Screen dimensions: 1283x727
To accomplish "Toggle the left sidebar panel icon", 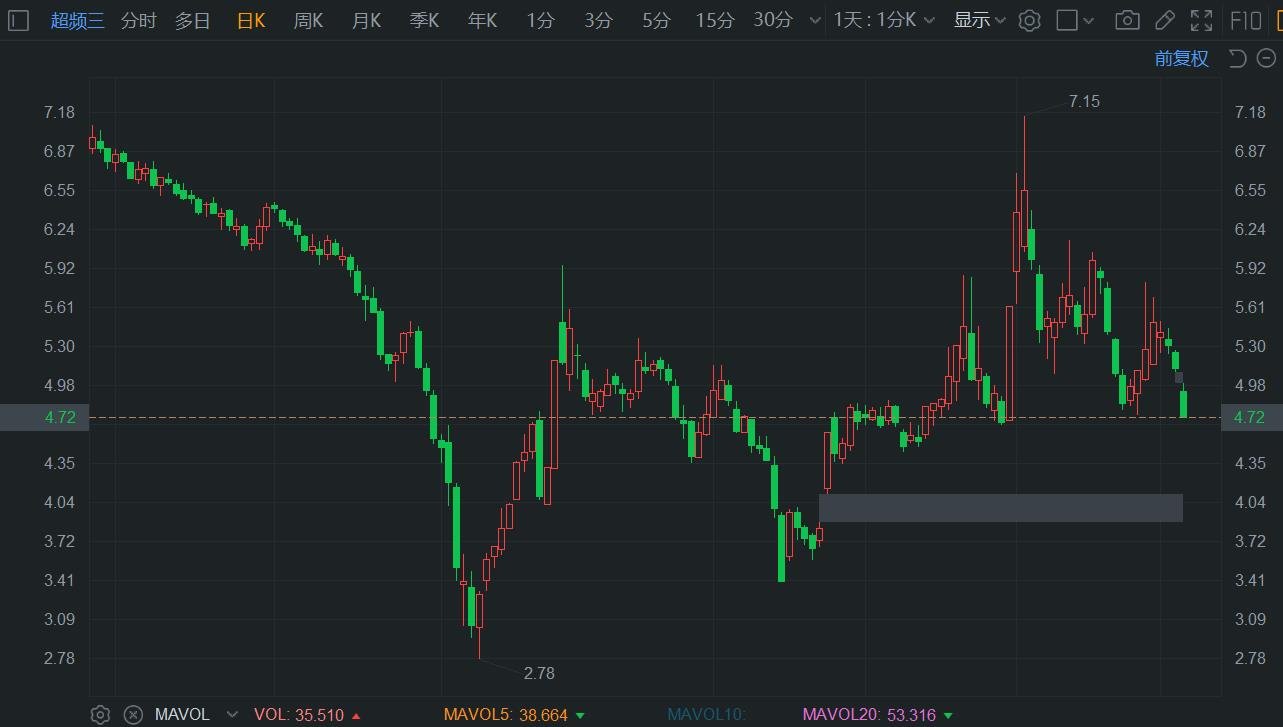I will 17,20.
